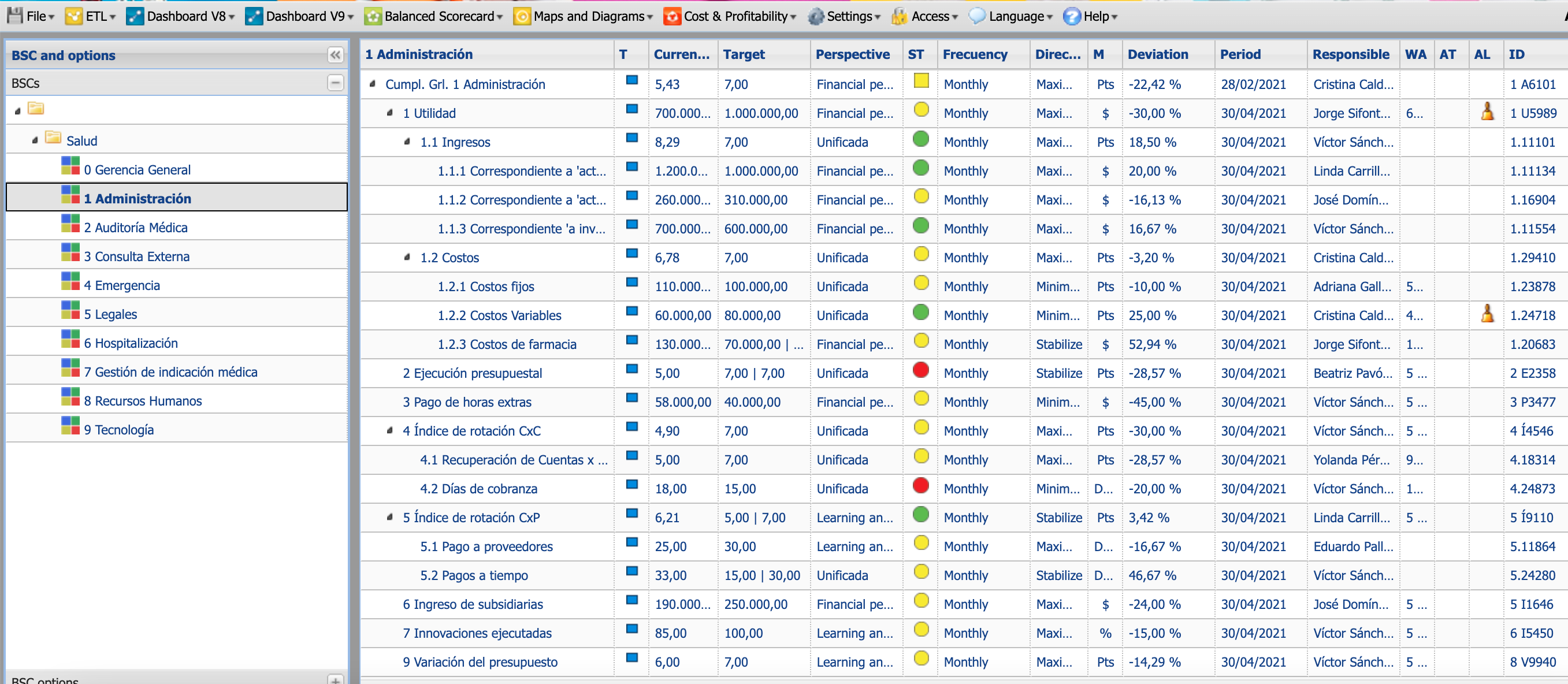Collapse the 1.2 Costos tree node
The width and height of the screenshot is (1568, 684).
tap(407, 258)
